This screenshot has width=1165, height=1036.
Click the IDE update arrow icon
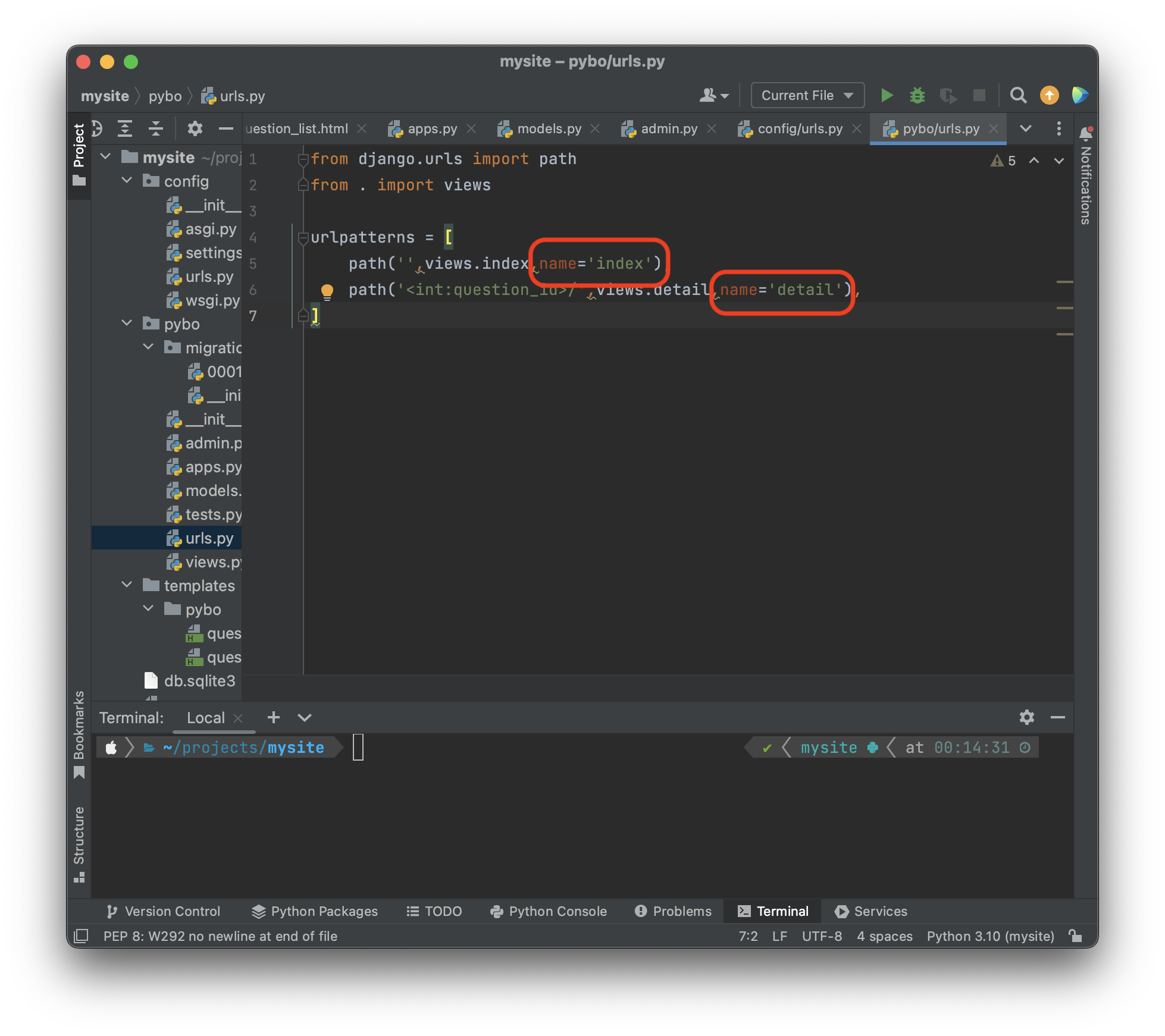[x=1049, y=95]
